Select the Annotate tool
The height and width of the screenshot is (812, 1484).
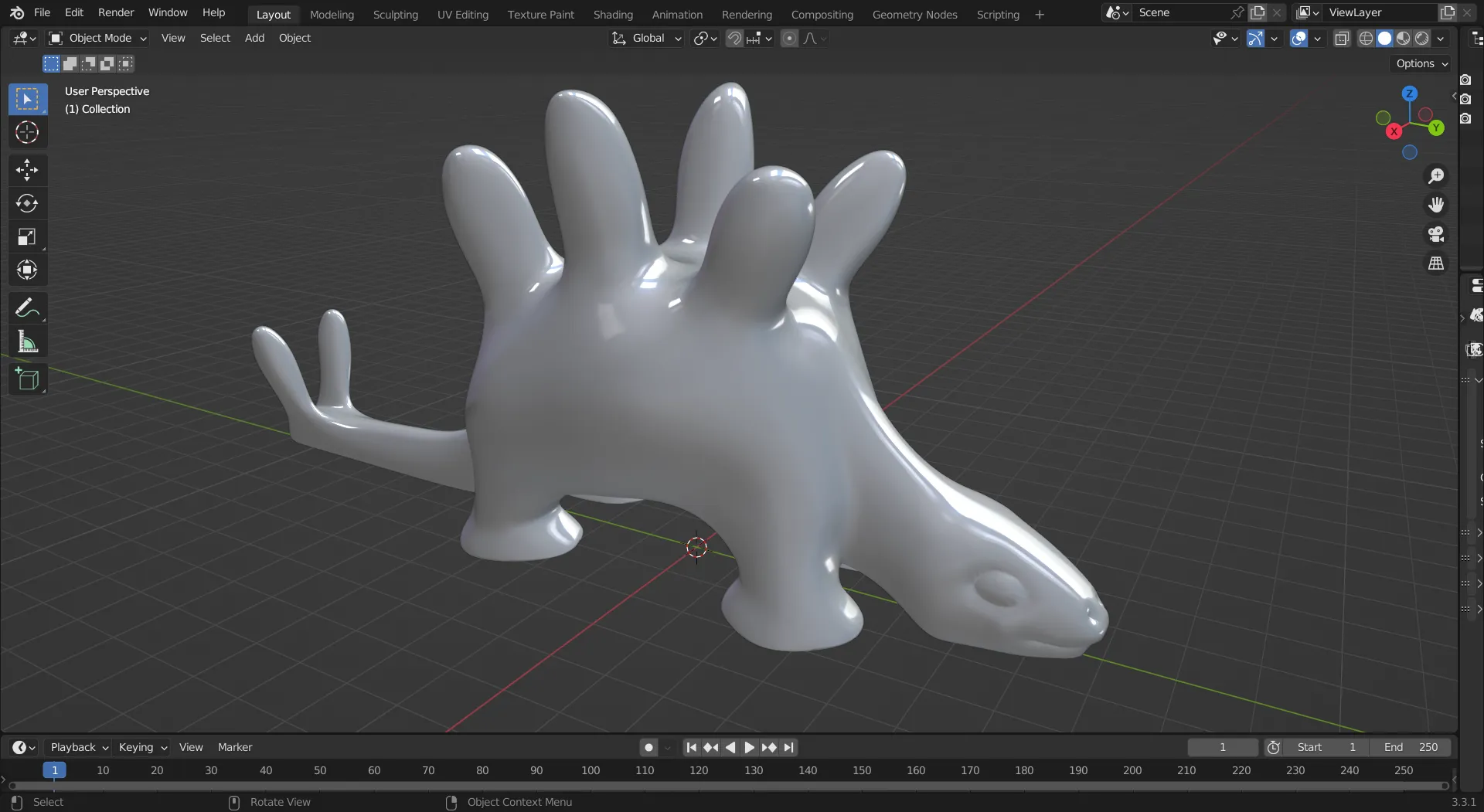(27, 307)
